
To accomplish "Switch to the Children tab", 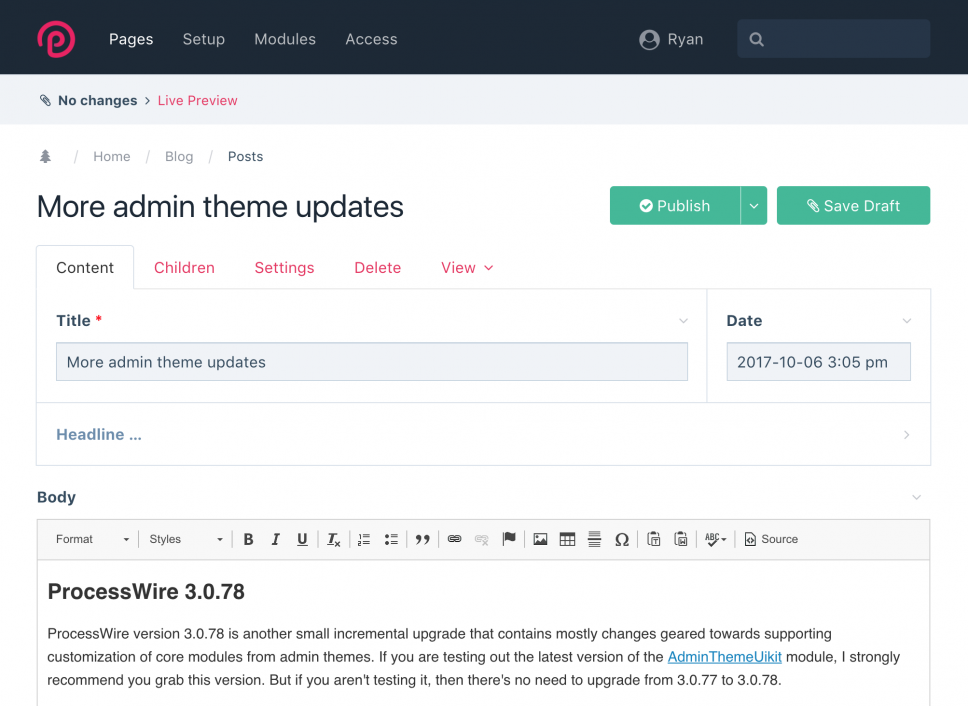I will coord(184,268).
